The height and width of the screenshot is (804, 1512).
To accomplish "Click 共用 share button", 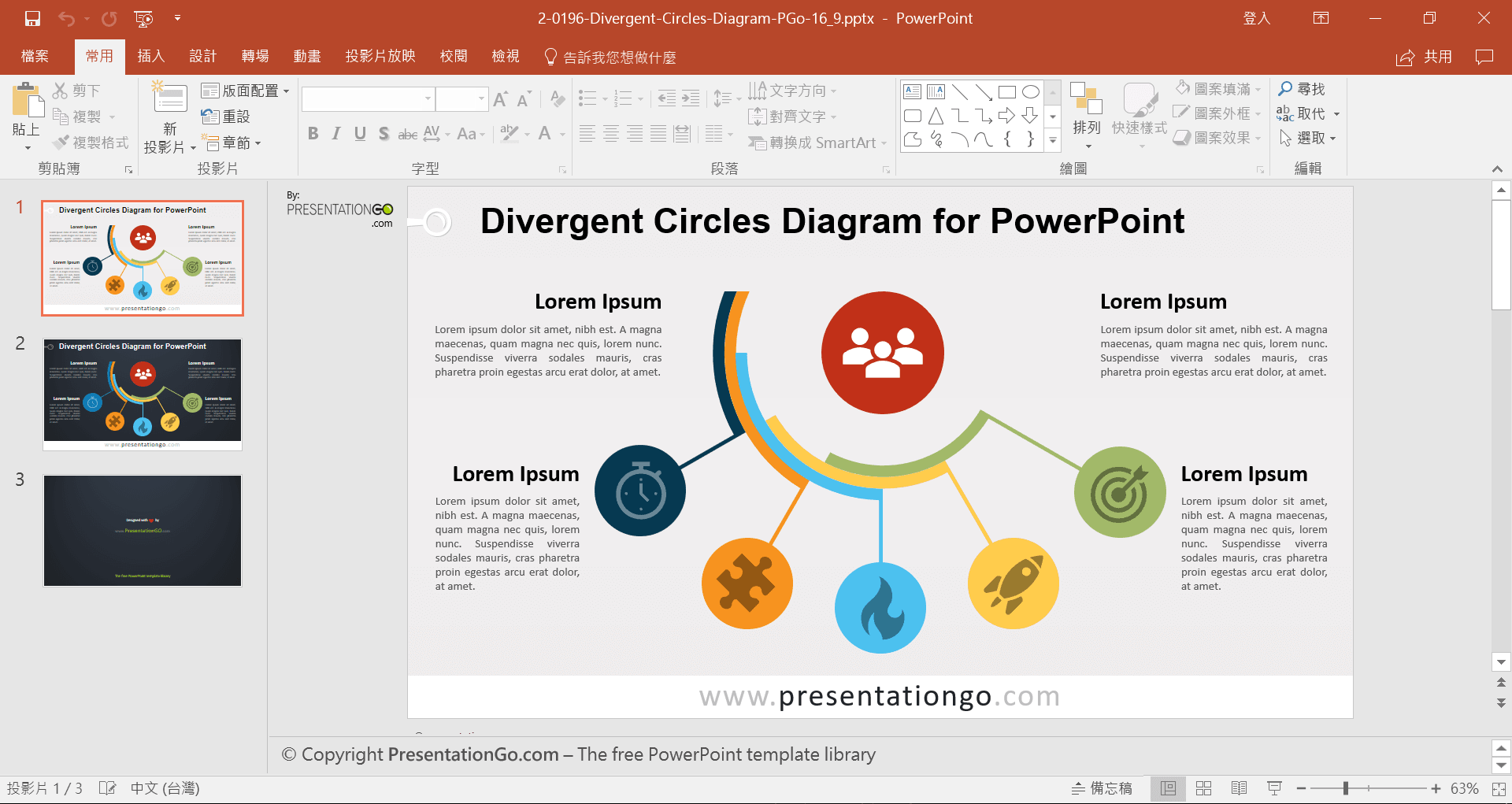I will click(x=1424, y=57).
